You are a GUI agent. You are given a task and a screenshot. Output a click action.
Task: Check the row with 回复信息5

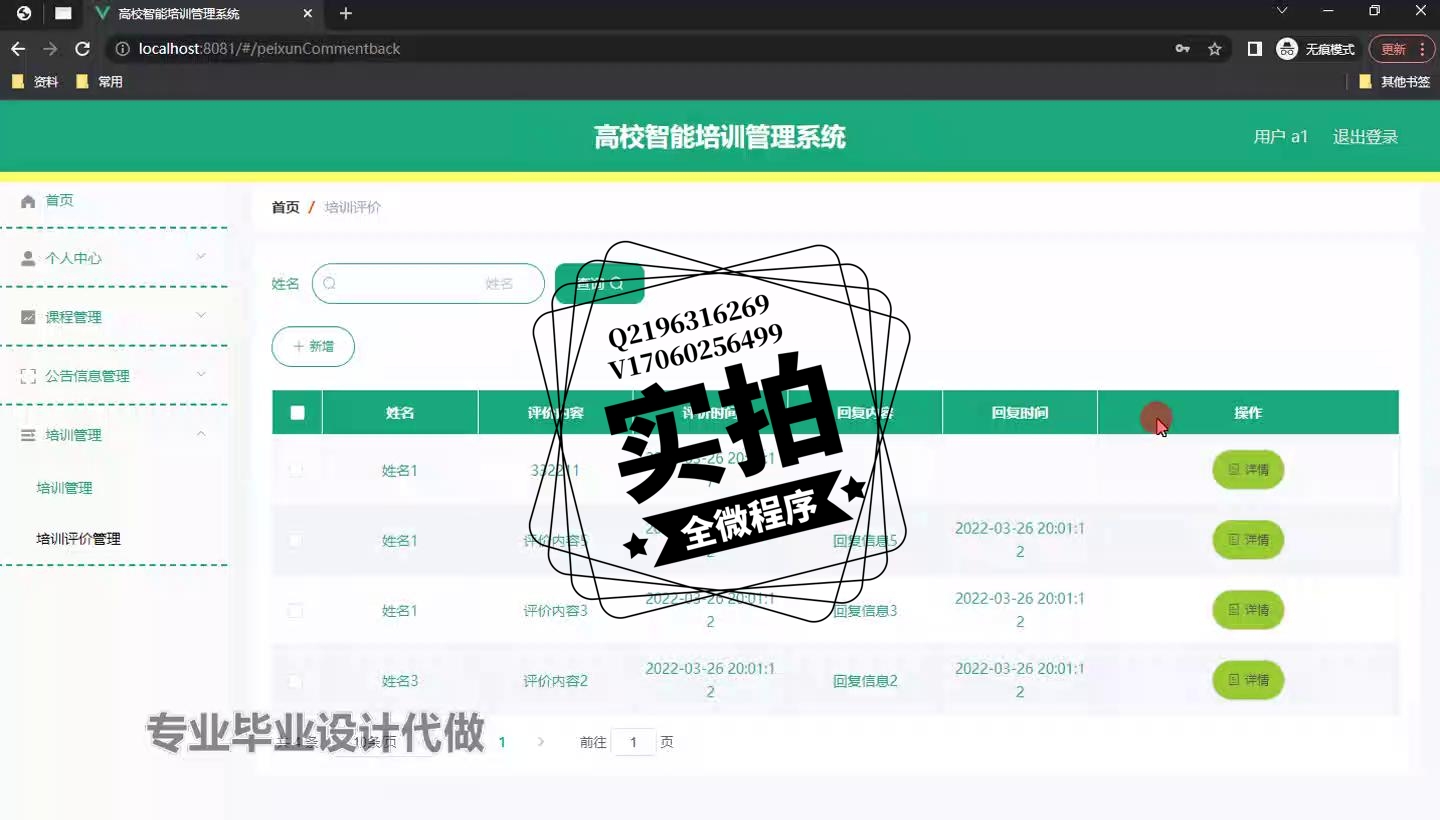pyautogui.click(x=296, y=540)
